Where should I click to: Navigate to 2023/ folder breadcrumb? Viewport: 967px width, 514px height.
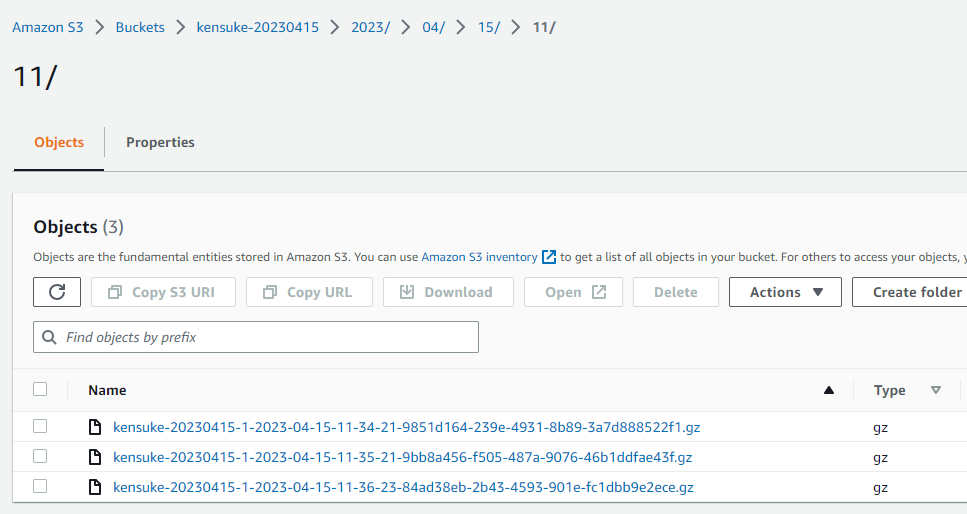click(371, 27)
